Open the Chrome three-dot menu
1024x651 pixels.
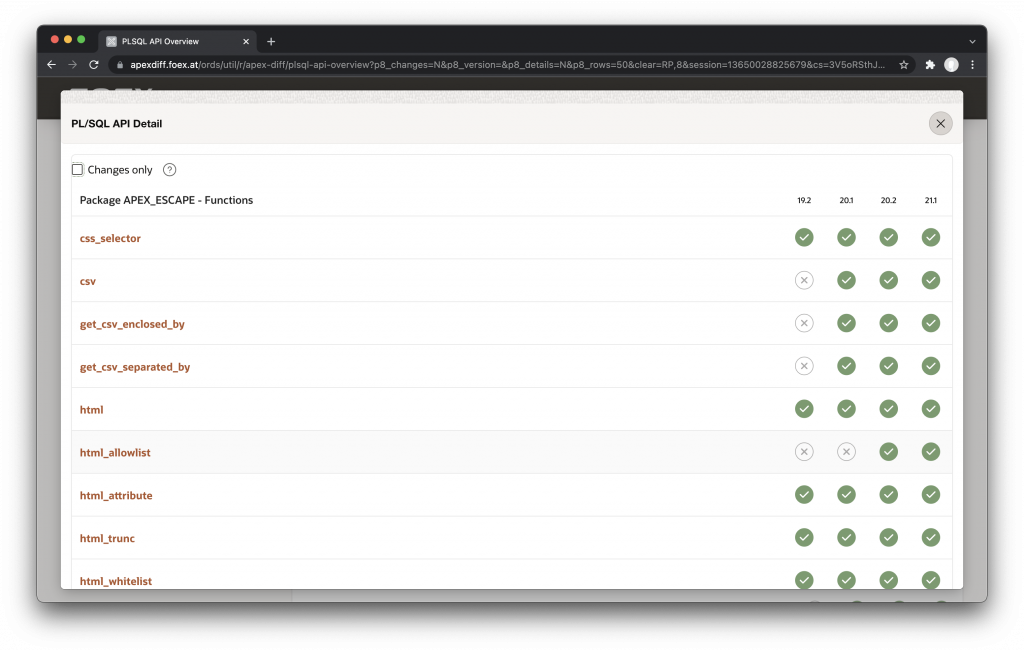[972, 65]
